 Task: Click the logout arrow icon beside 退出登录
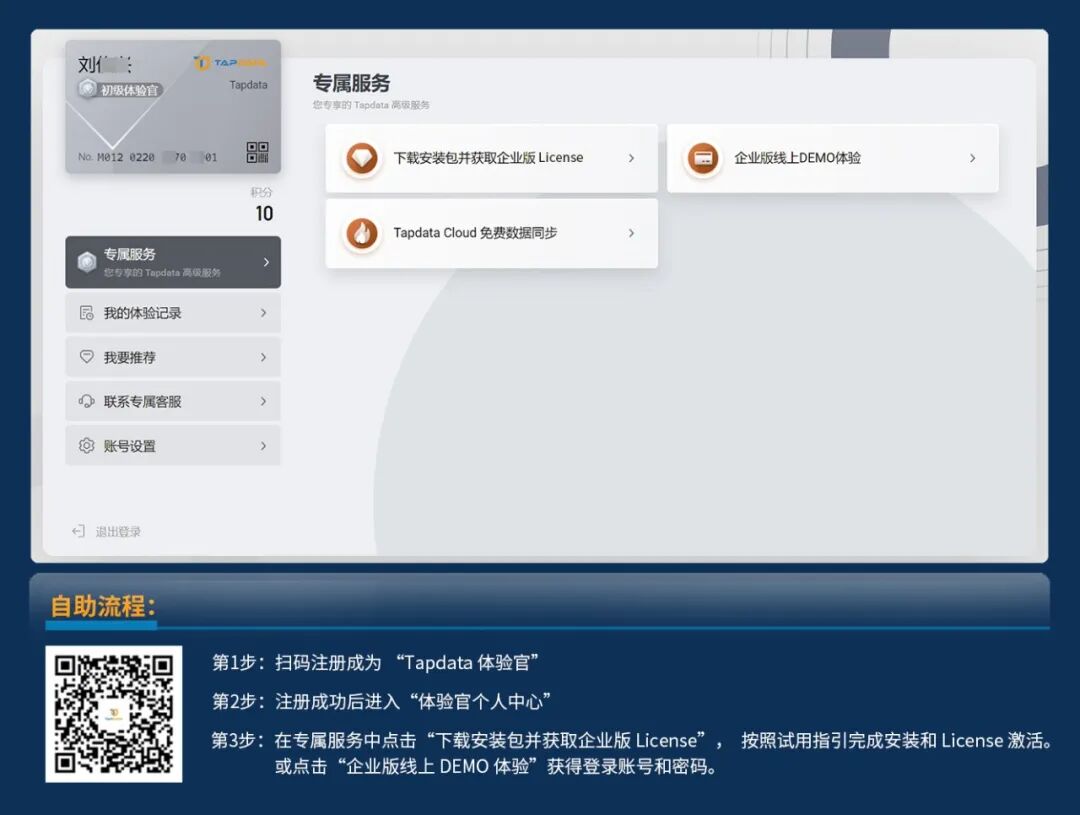pyautogui.click(x=78, y=531)
